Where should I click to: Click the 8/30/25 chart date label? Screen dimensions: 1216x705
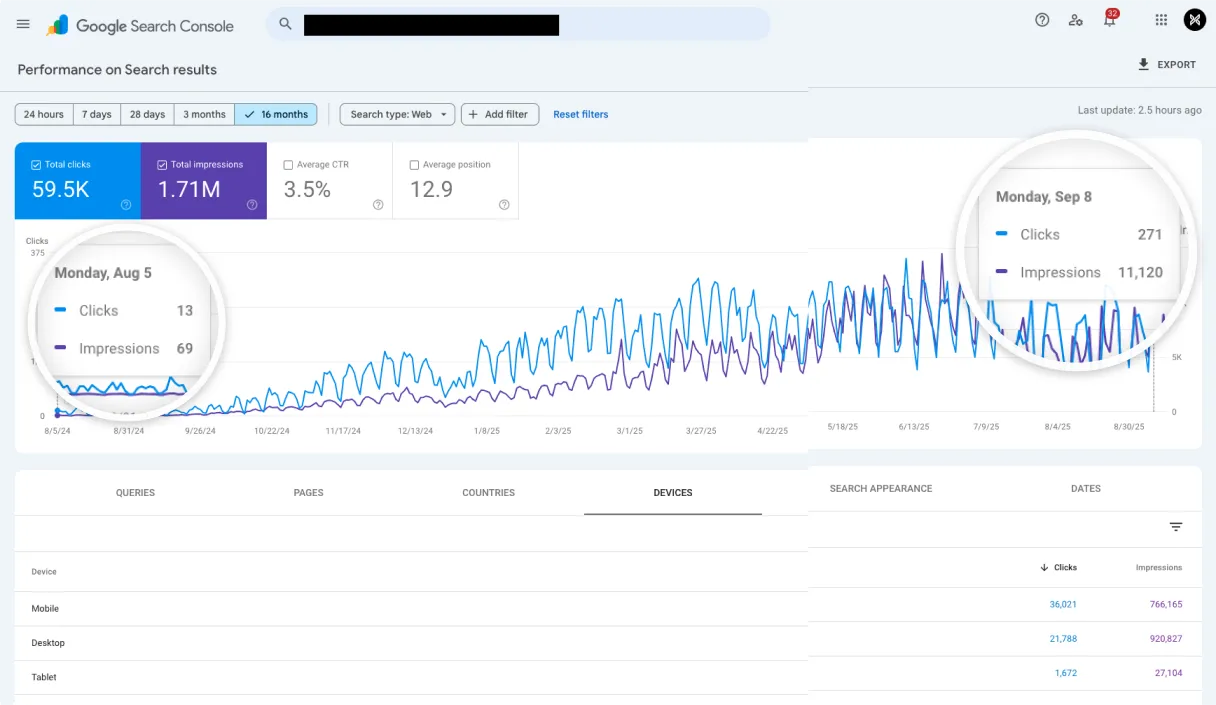point(1129,427)
